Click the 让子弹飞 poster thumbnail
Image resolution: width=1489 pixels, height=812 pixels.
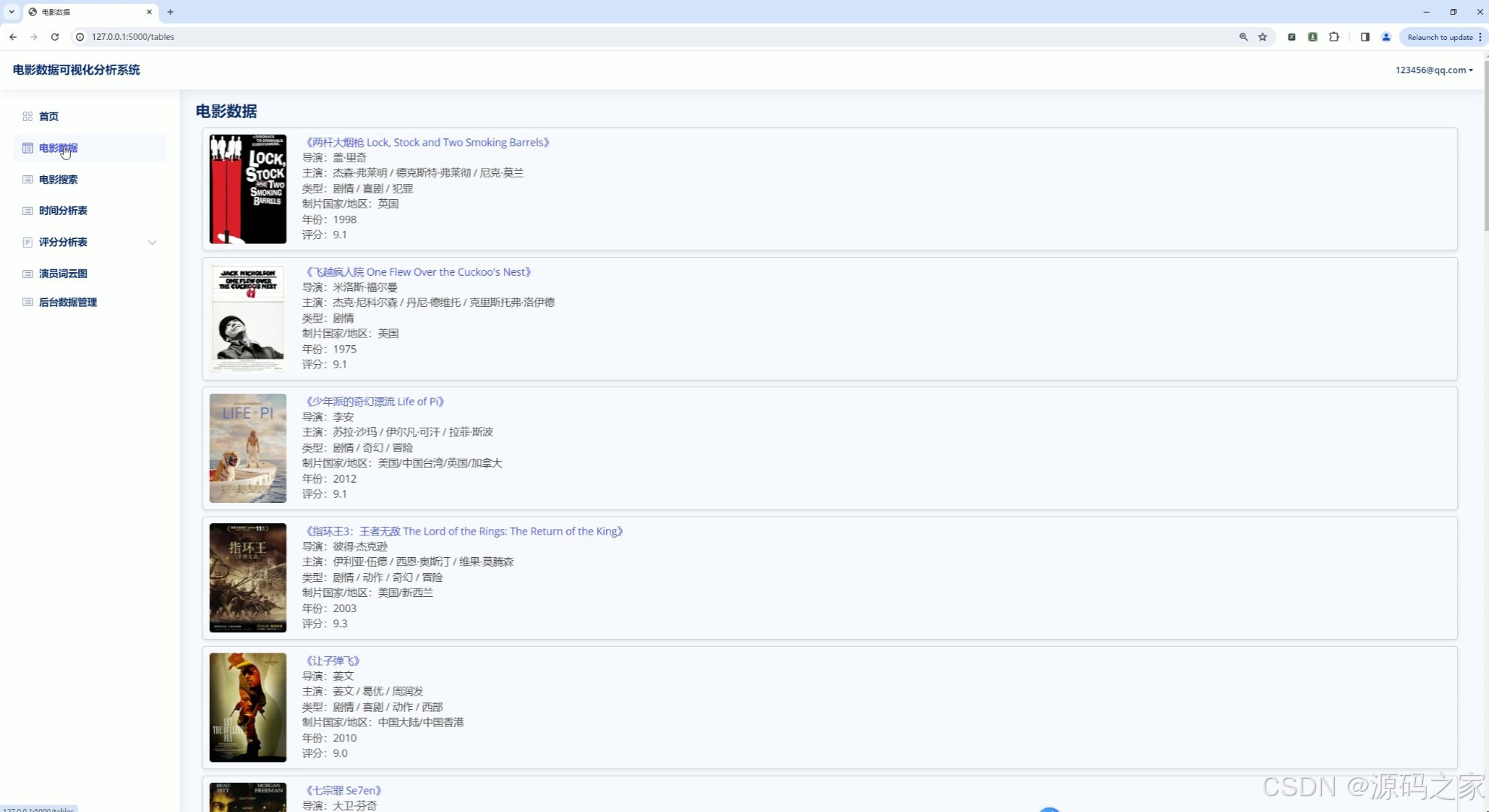[248, 707]
